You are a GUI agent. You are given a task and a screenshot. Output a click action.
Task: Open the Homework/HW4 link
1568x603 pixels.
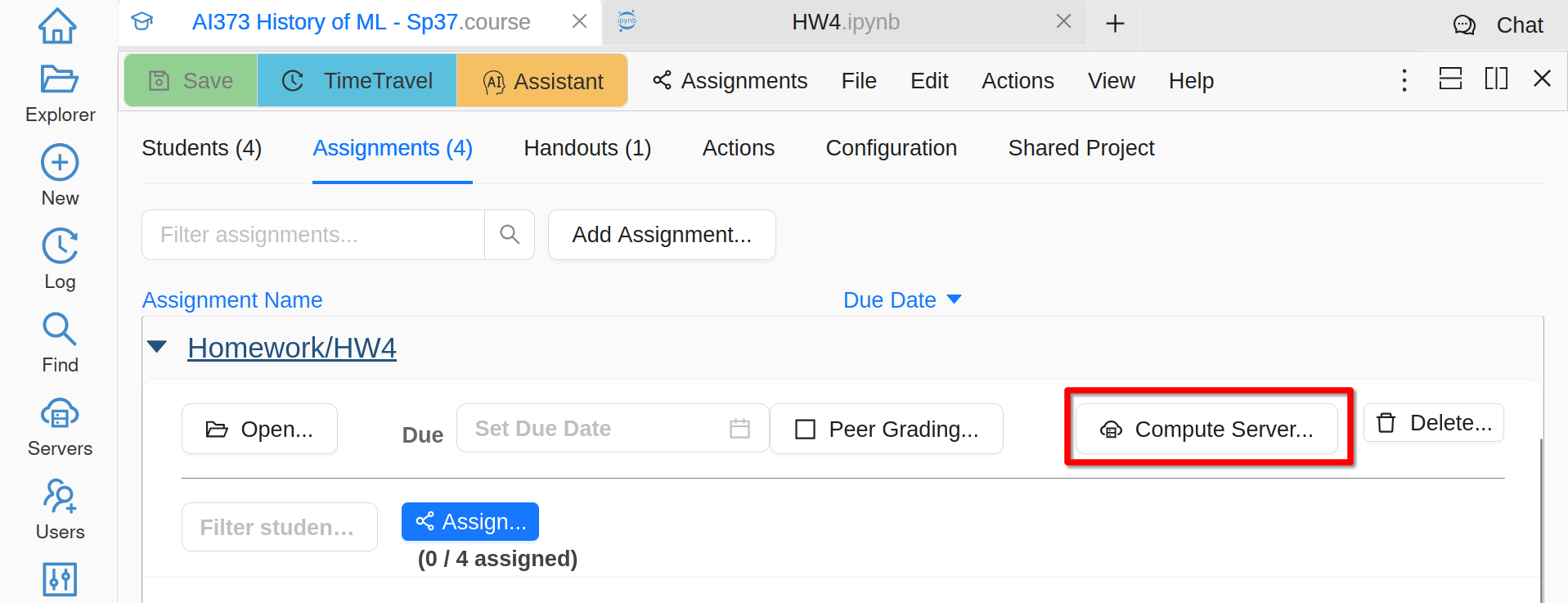(x=292, y=348)
